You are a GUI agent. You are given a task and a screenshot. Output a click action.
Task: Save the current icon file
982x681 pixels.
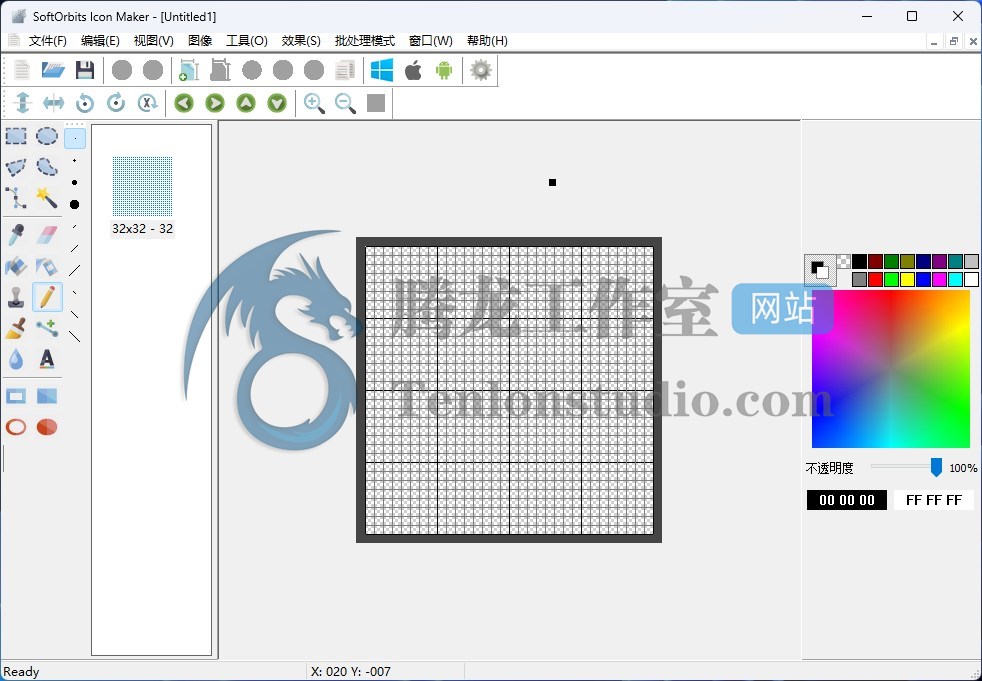(x=85, y=69)
